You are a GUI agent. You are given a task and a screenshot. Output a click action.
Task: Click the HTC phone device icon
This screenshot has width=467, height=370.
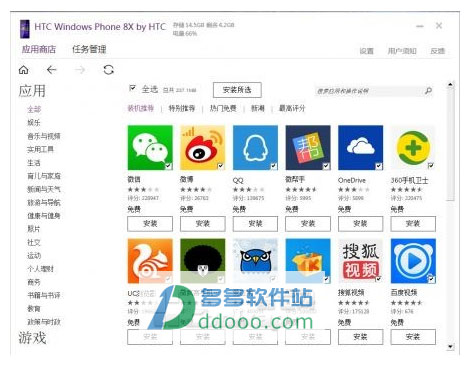24,29
